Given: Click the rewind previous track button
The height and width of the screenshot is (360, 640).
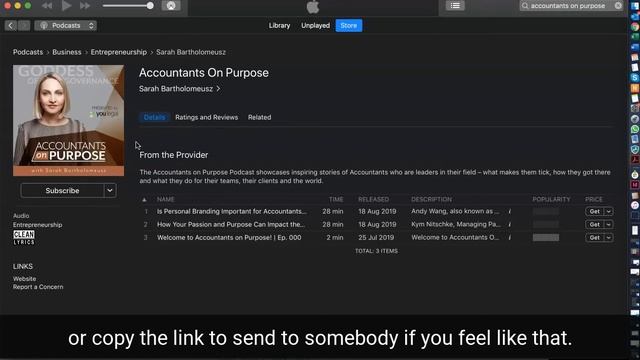Looking at the screenshot, I should pos(47,6).
